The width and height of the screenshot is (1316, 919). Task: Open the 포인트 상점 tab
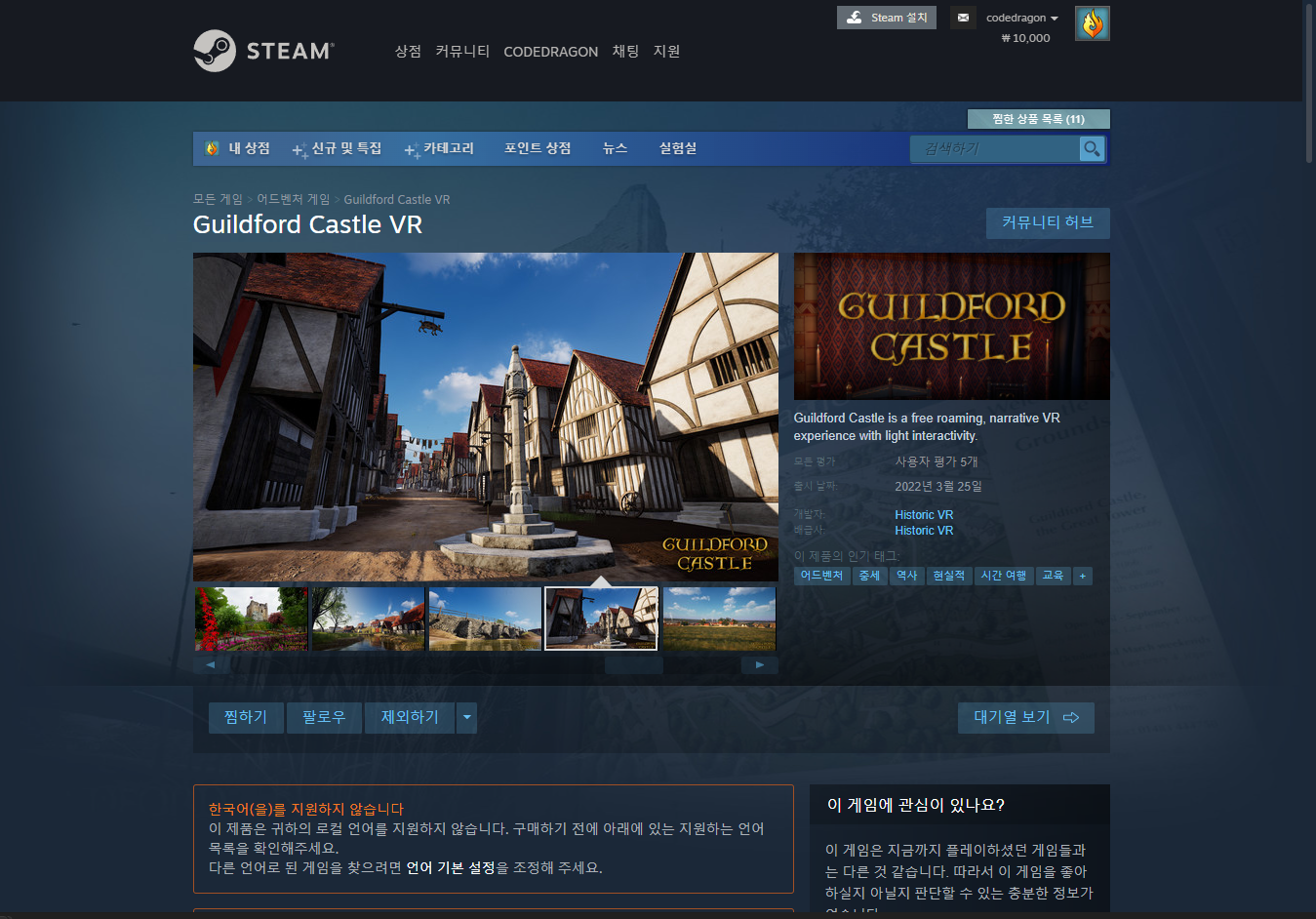click(538, 148)
